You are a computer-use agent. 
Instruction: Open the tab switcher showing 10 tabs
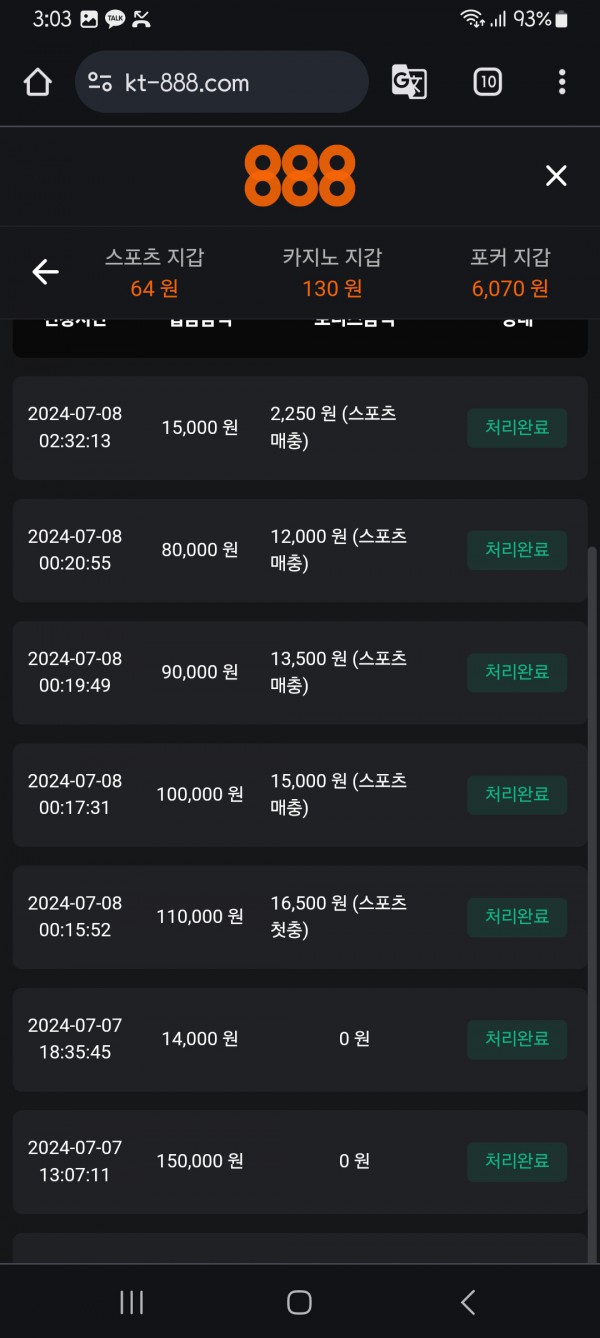click(487, 82)
